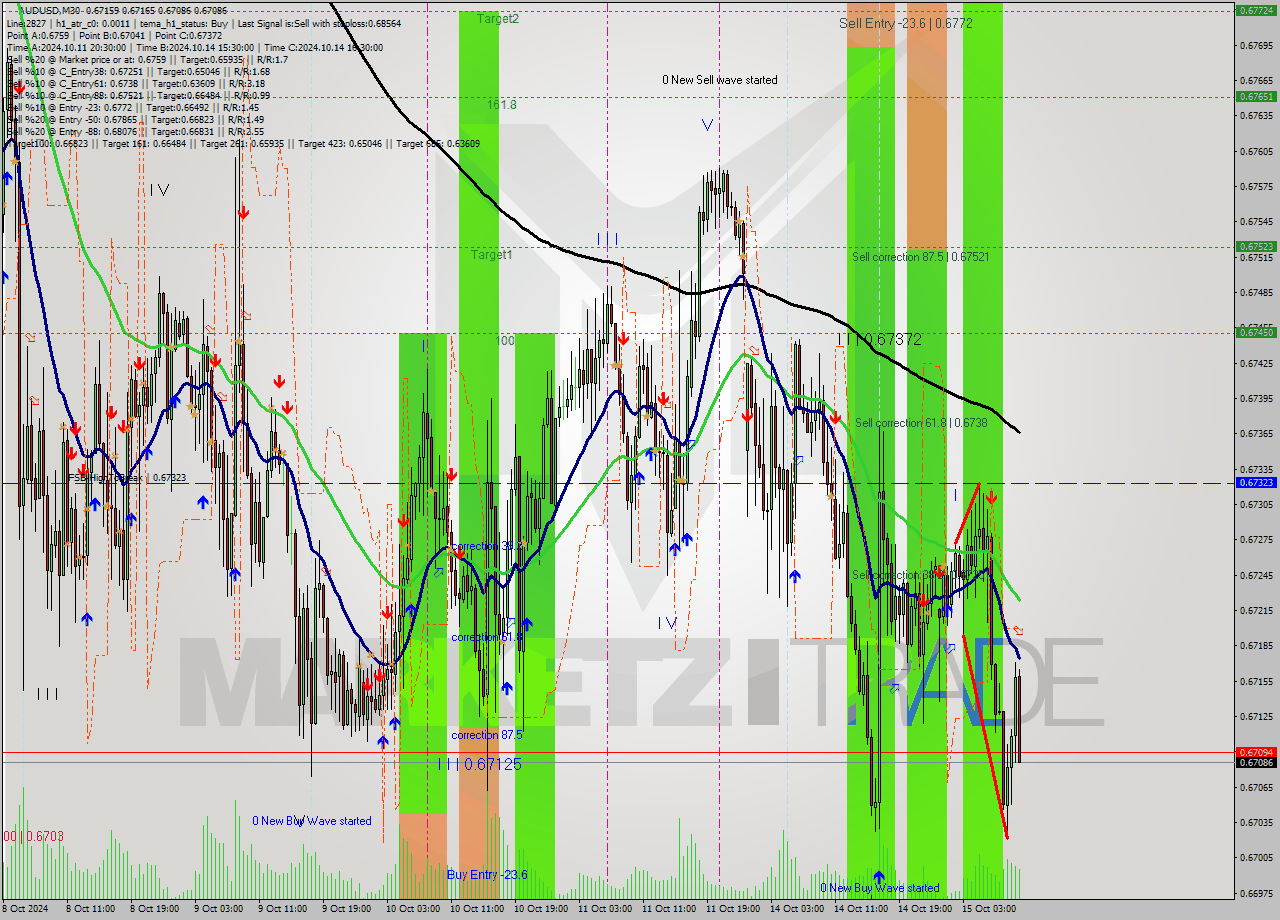Select 'Sell %20 @ Market price' line
This screenshot has height=920, width=1280.
pyautogui.click(x=147, y=60)
